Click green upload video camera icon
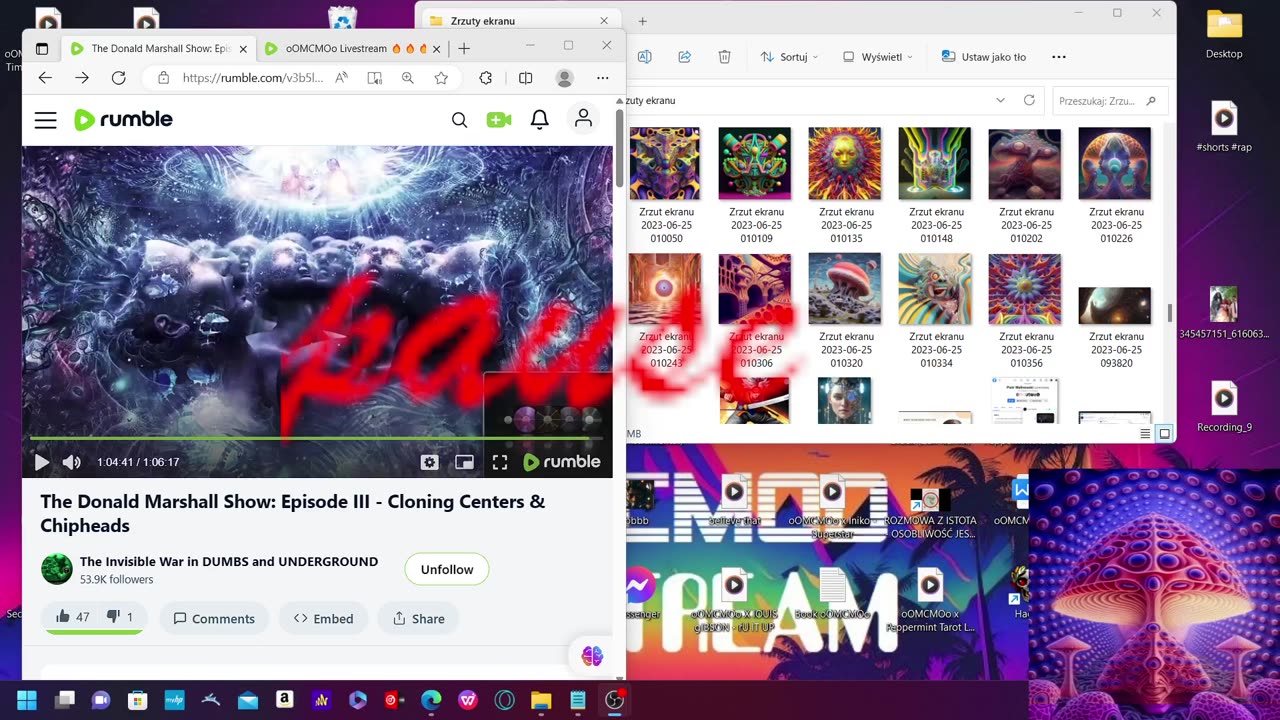 click(499, 120)
